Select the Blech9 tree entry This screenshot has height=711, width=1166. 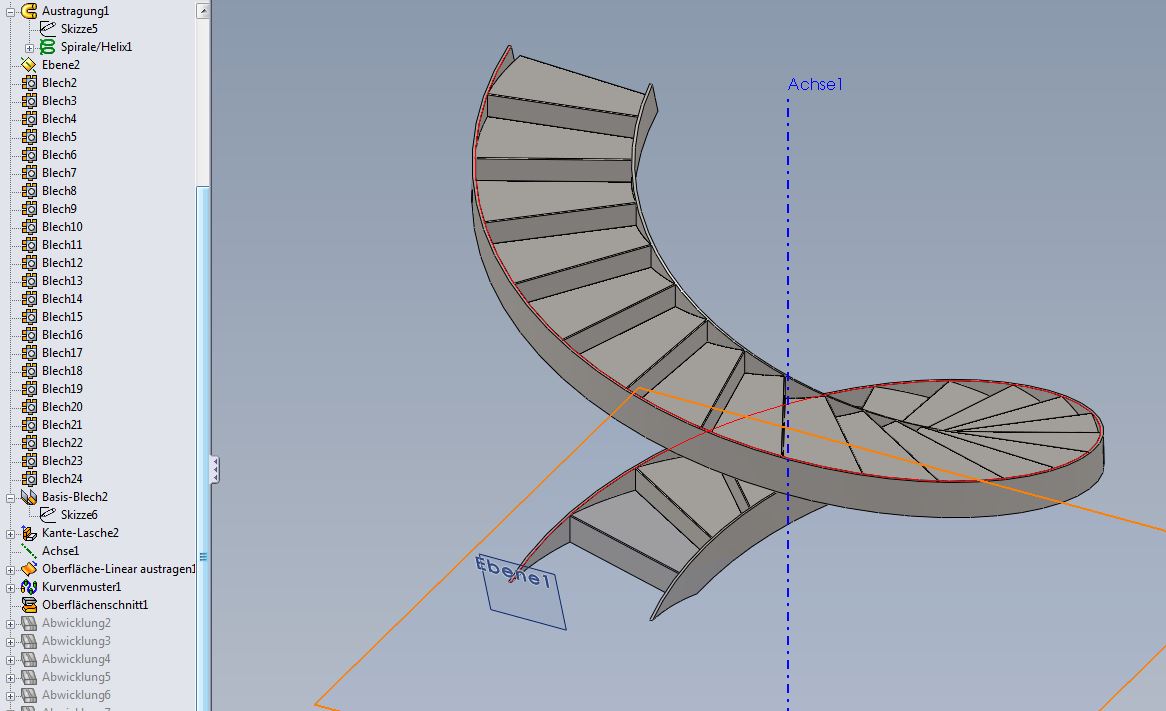tap(59, 209)
